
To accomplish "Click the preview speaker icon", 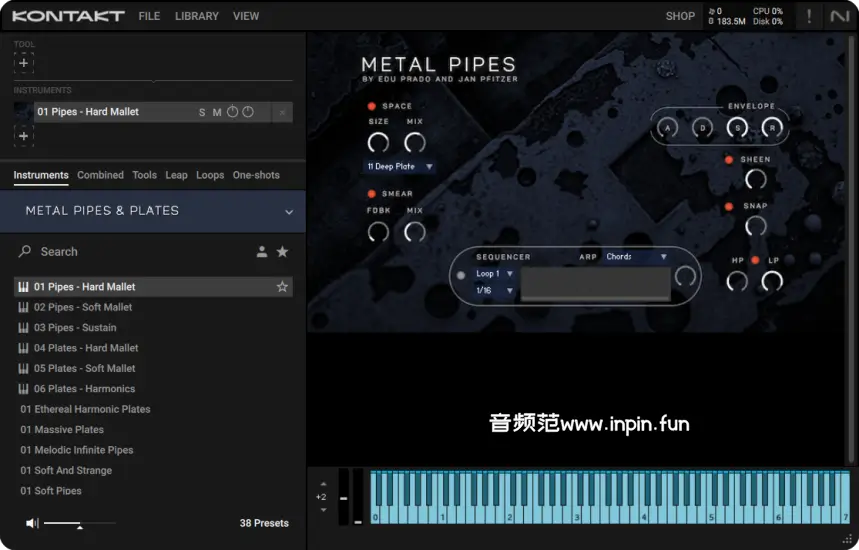I will [x=32, y=523].
